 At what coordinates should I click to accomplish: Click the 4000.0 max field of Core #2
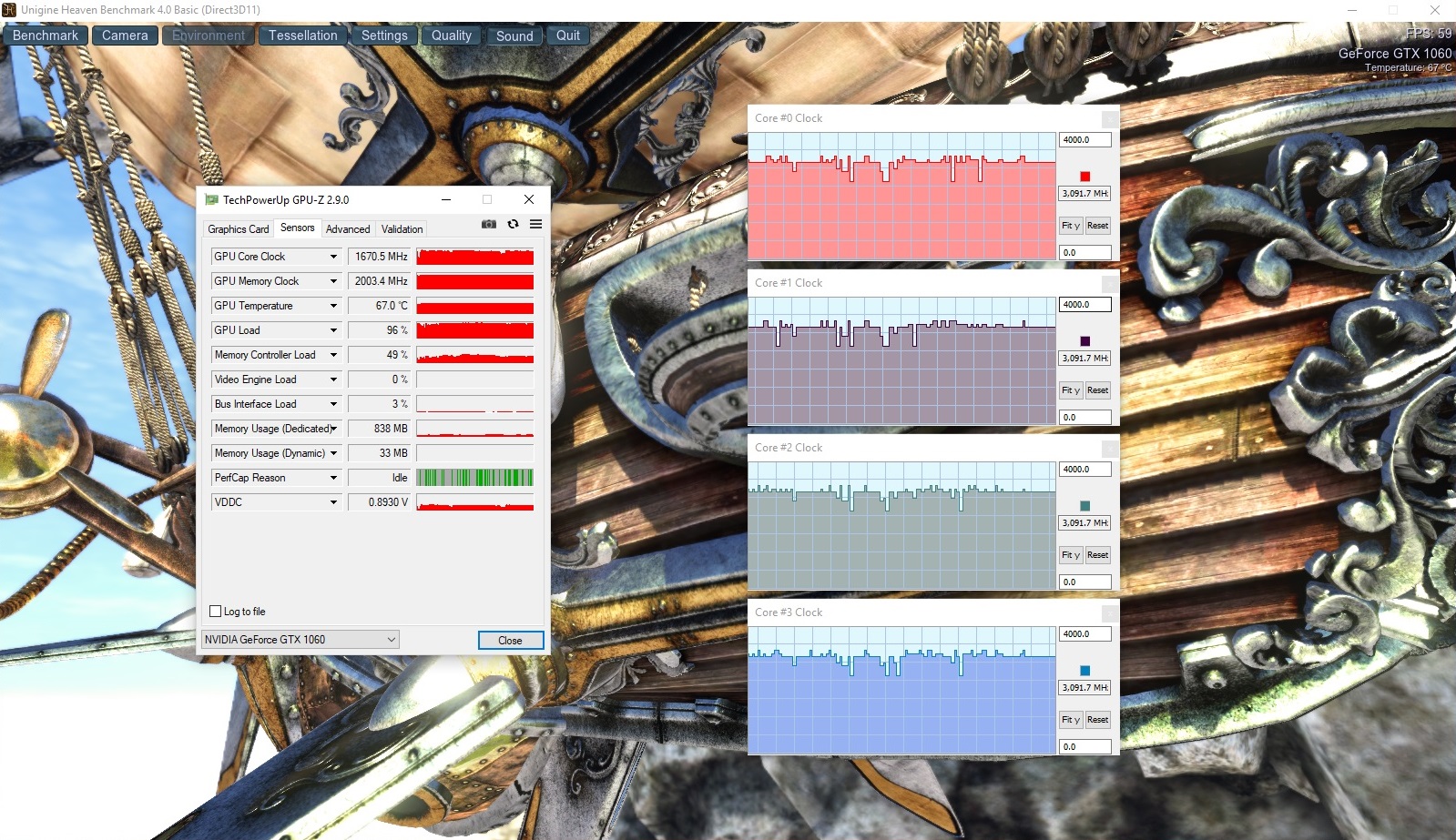tap(1085, 470)
